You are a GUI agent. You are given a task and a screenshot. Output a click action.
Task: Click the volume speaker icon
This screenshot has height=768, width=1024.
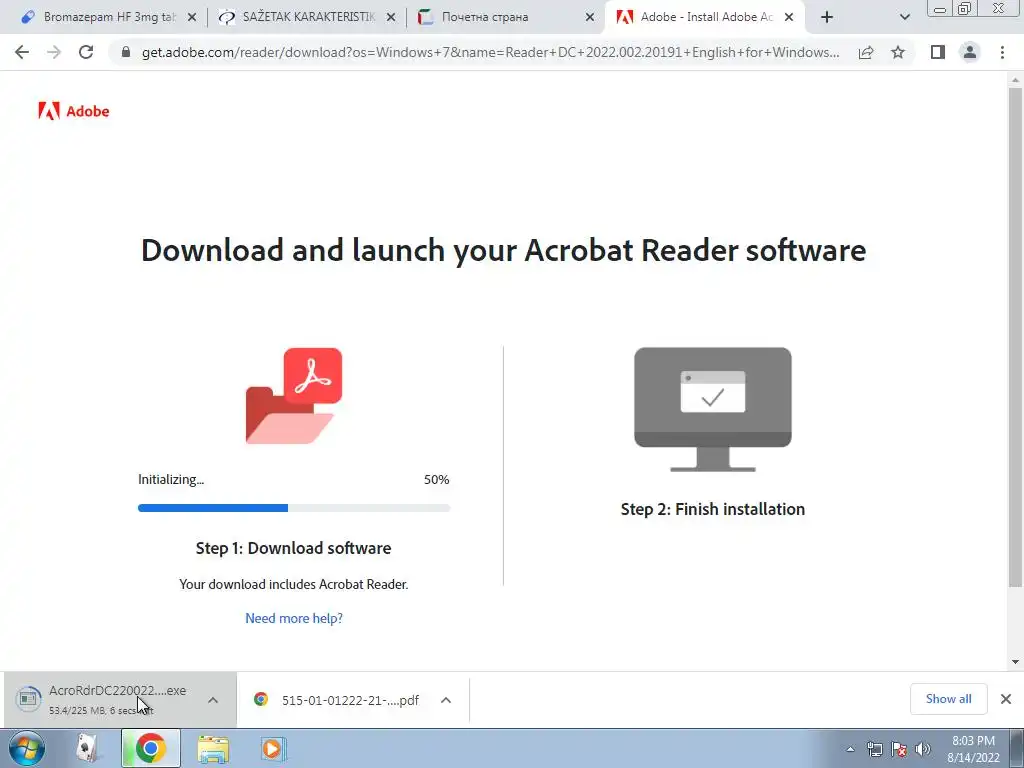click(x=923, y=749)
